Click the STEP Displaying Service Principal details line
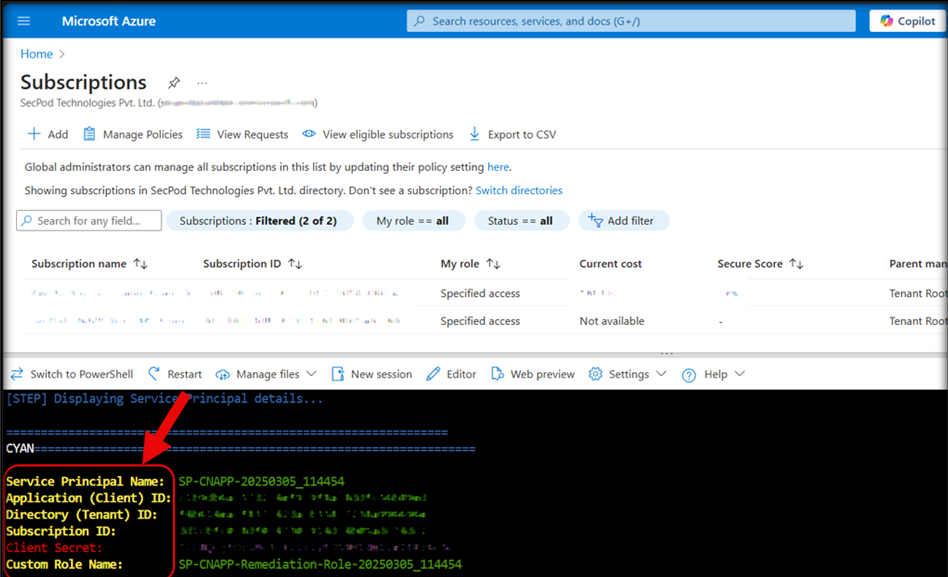The height and width of the screenshot is (577, 948). tap(164, 399)
